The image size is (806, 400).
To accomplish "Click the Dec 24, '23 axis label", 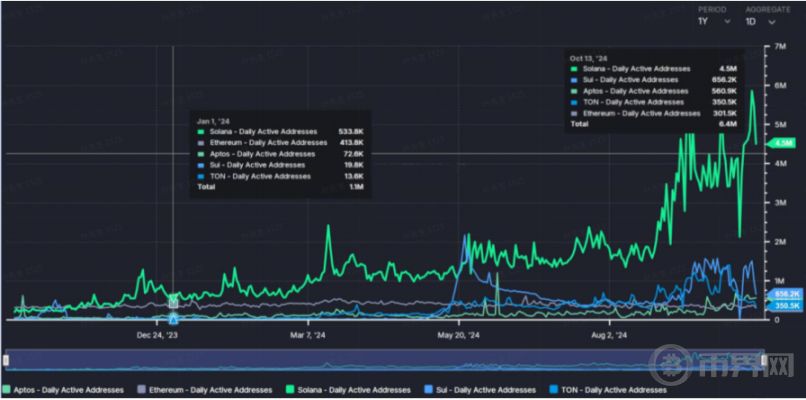I will coord(157,335).
